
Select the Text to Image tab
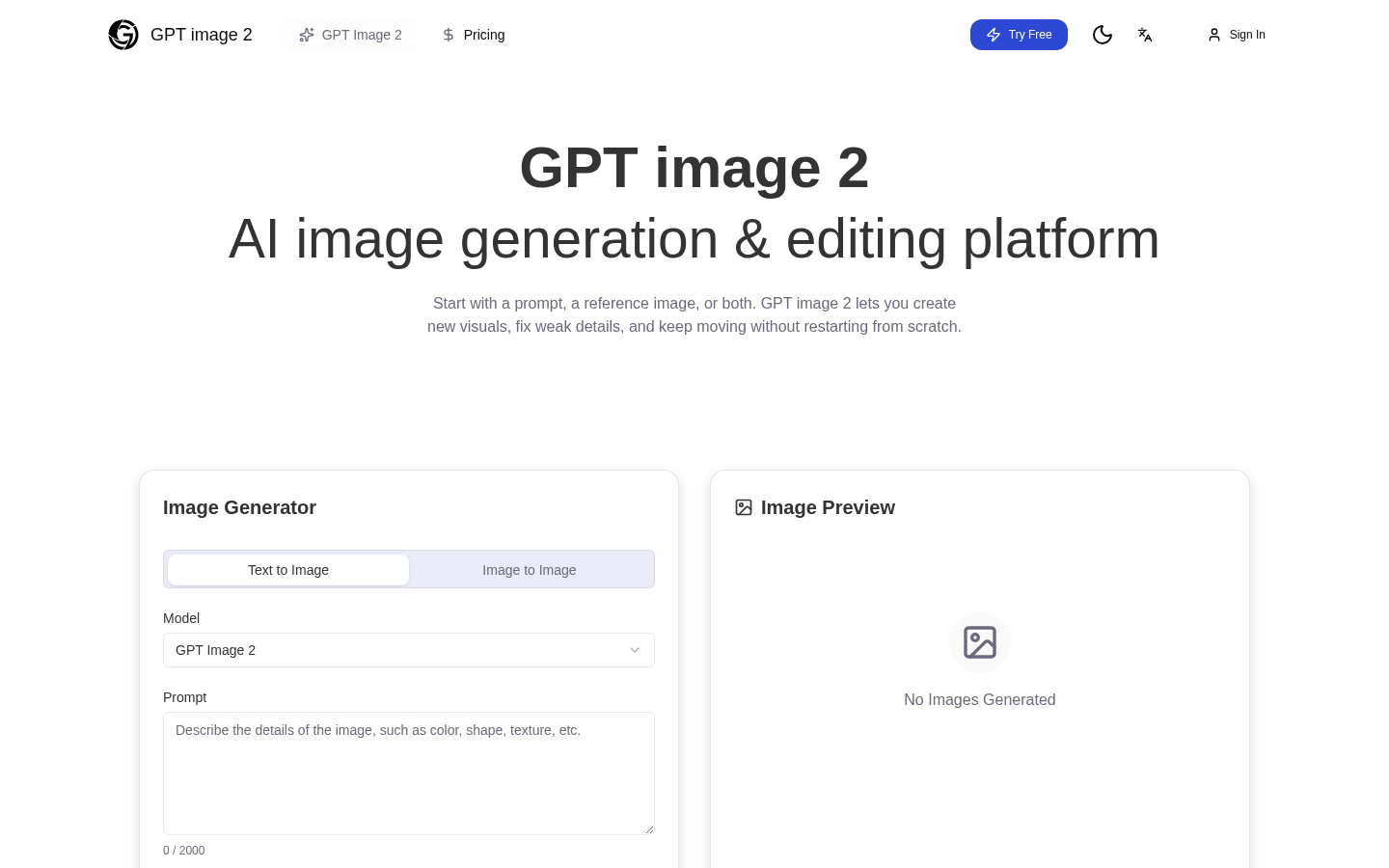click(x=288, y=570)
